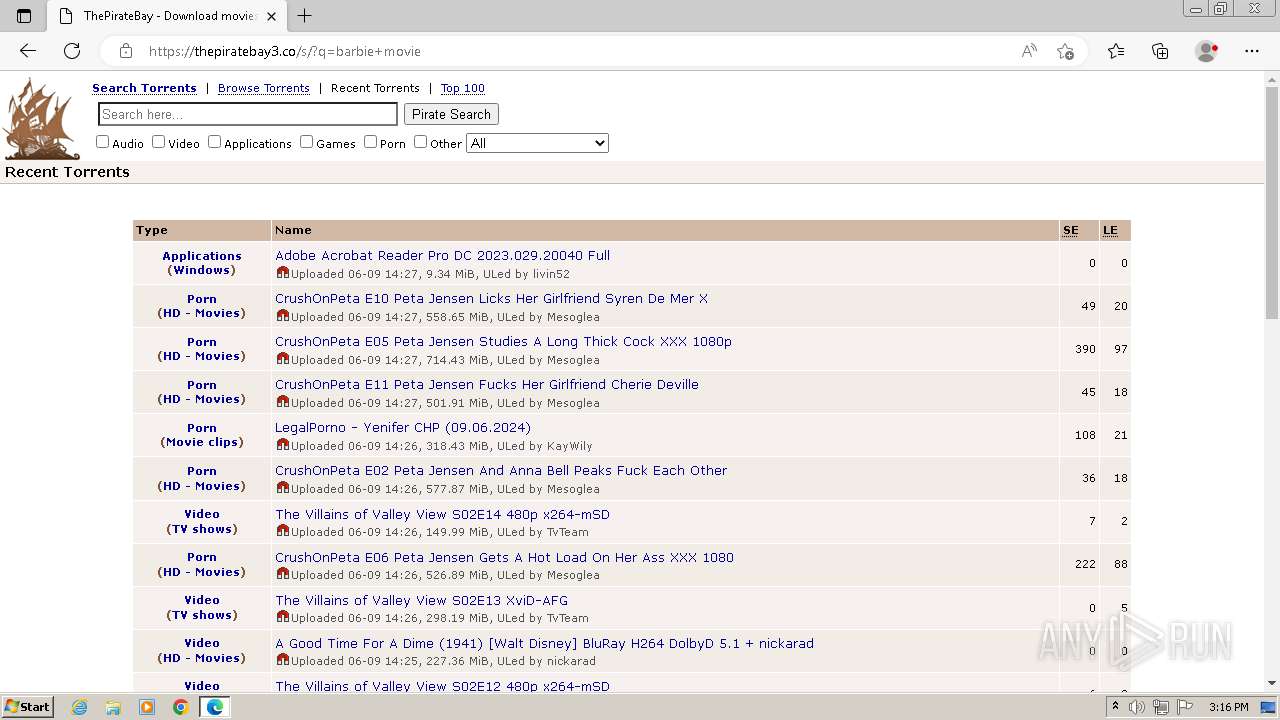The width and height of the screenshot is (1280, 720).
Task: Go back with the browser back arrow
Action: click(x=28, y=51)
